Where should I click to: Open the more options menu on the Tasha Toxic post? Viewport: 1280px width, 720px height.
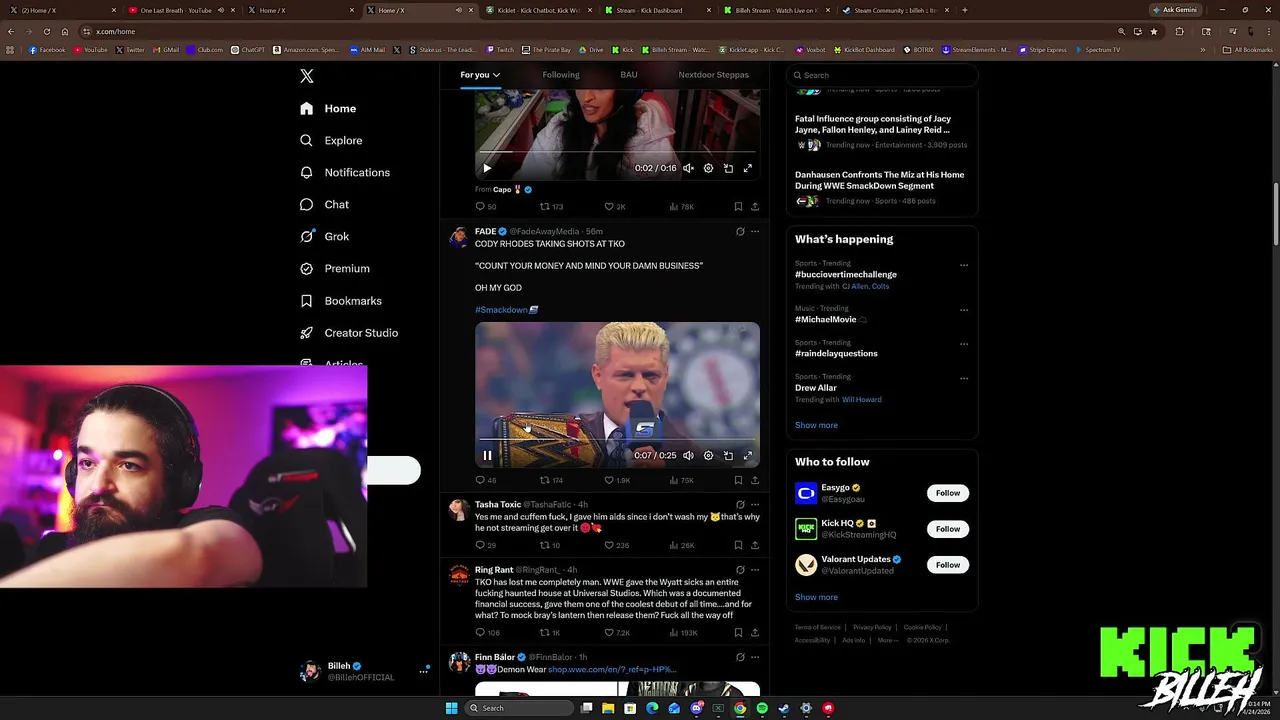tap(755, 505)
